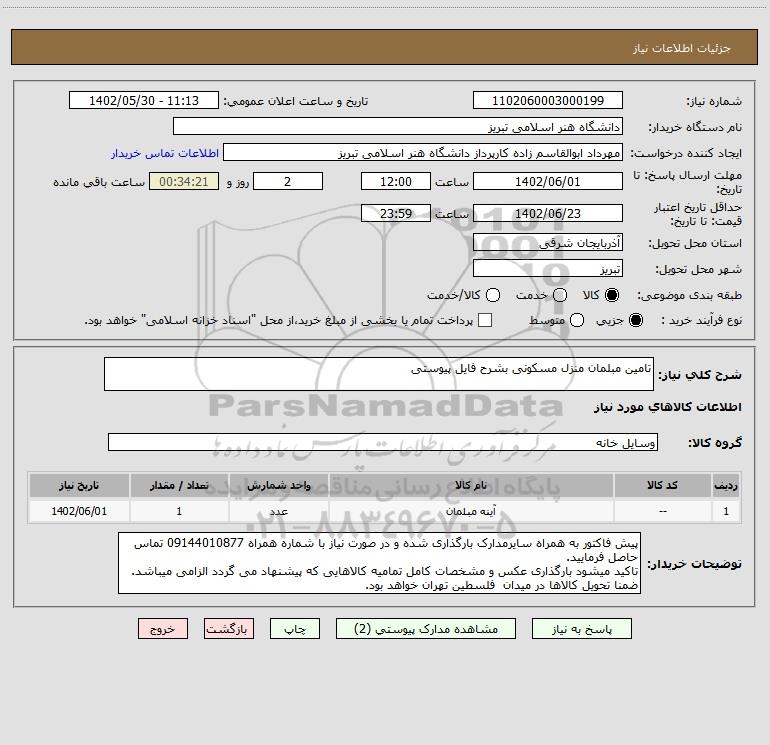770x745 pixels.
Task: Click delivery city field تبریز
Action: pyautogui.click(x=548, y=269)
